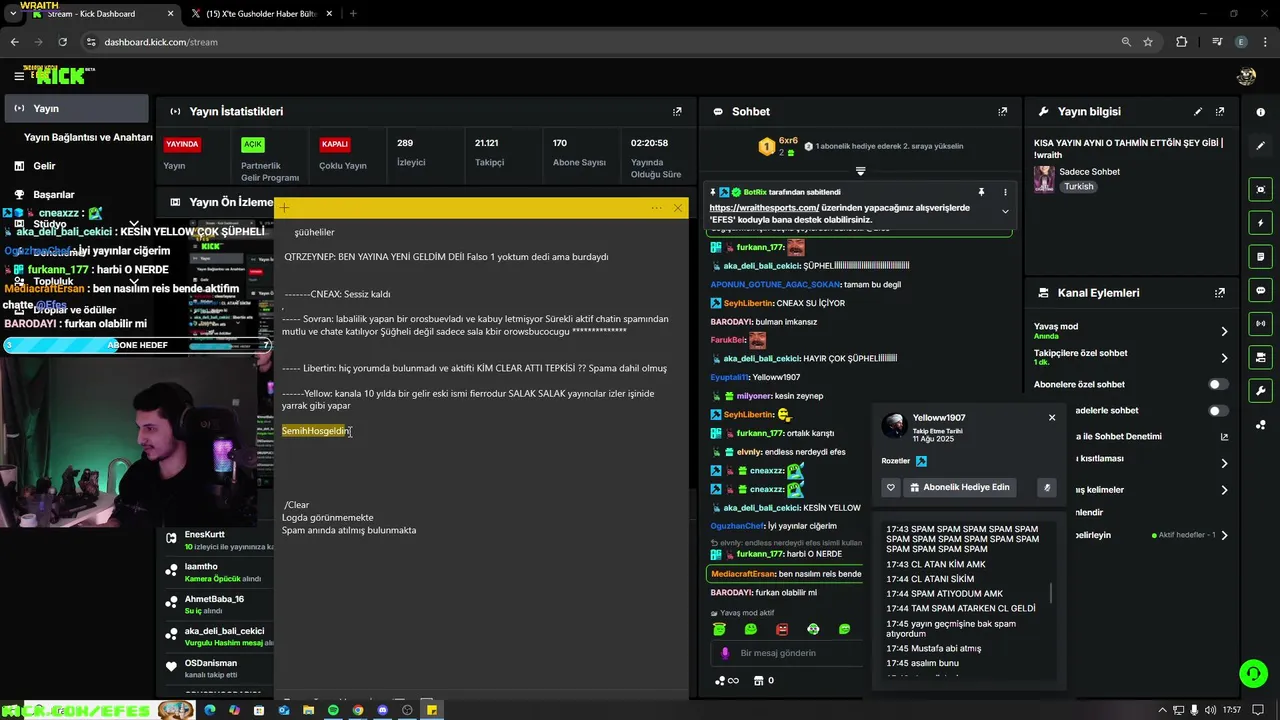Screen dimensions: 1280x720
Task: Open kebab menu on pinned BotRix message
Action: click(1005, 192)
